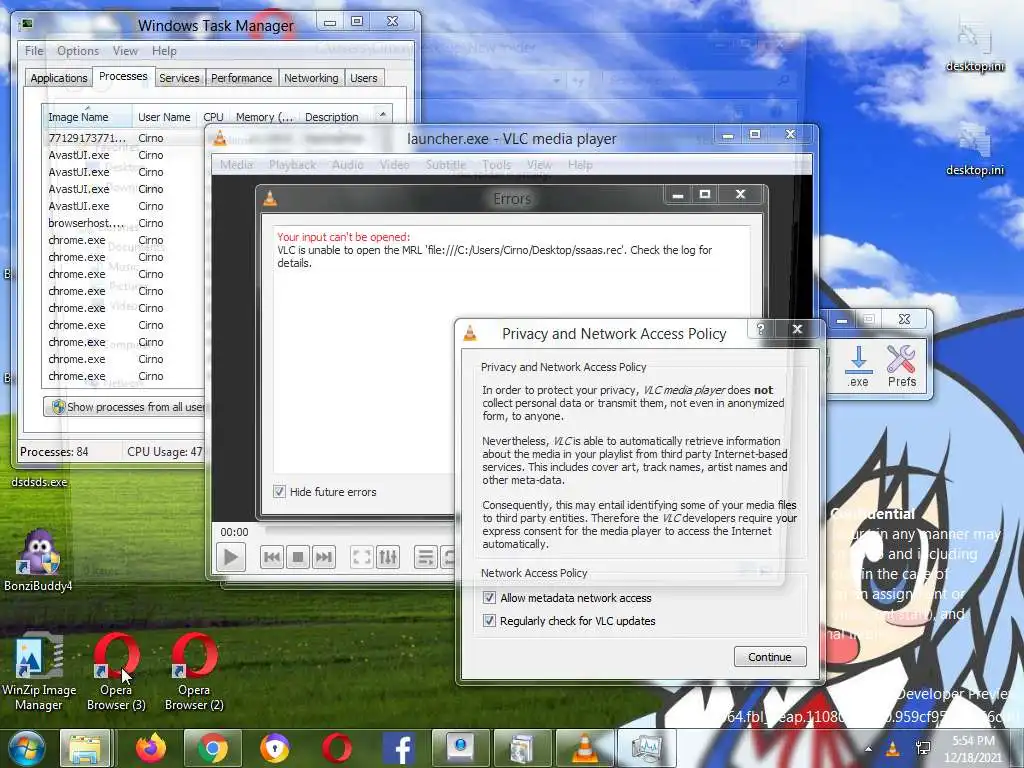This screenshot has height=768, width=1024.
Task: Click VLC previous track button
Action: tap(272, 557)
